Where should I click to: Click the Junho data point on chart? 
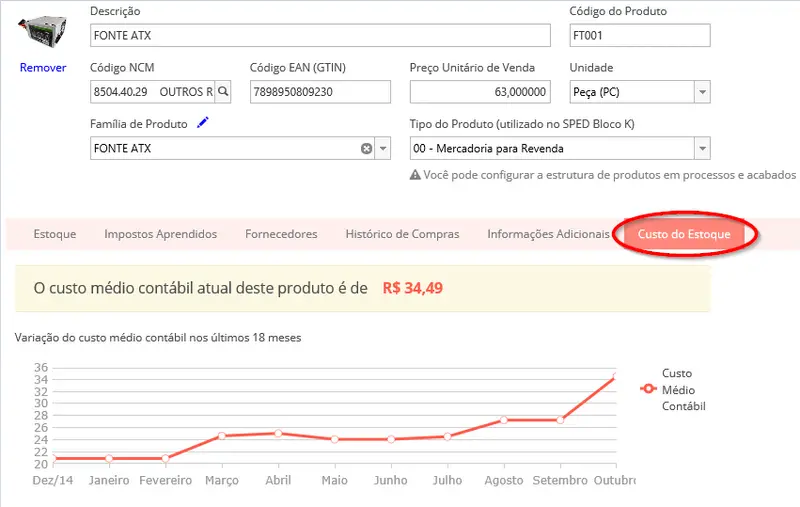(x=391, y=439)
